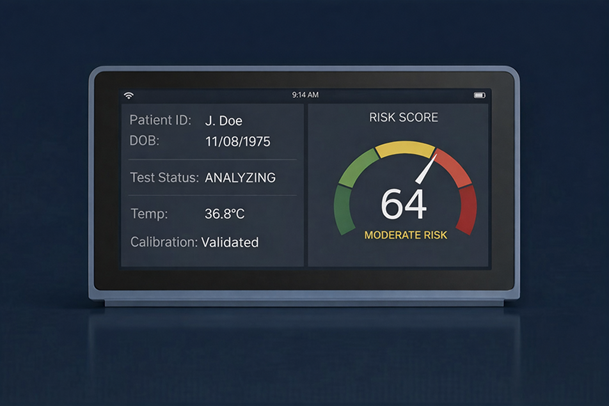Tap the ANALYZING status value
The width and height of the screenshot is (609, 406).
pos(240,178)
